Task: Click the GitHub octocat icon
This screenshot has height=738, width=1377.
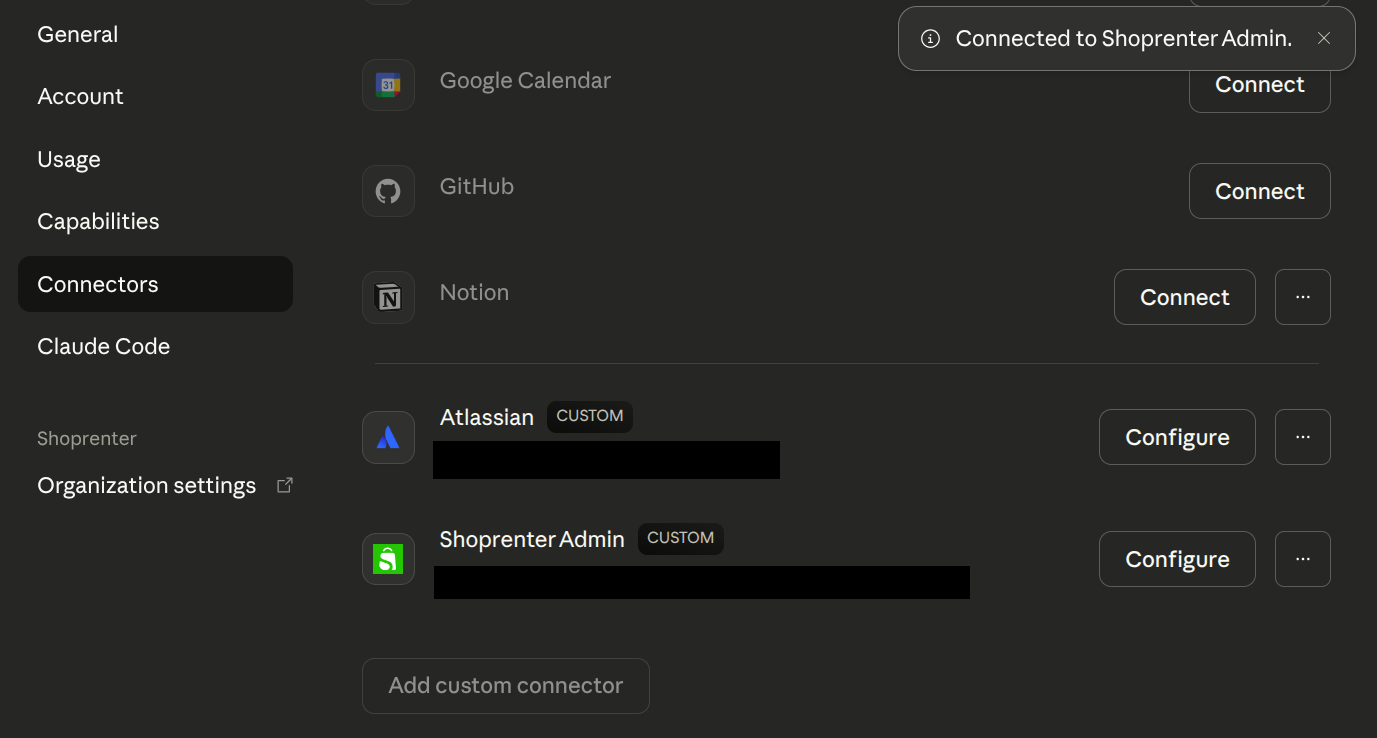Action: coord(388,191)
